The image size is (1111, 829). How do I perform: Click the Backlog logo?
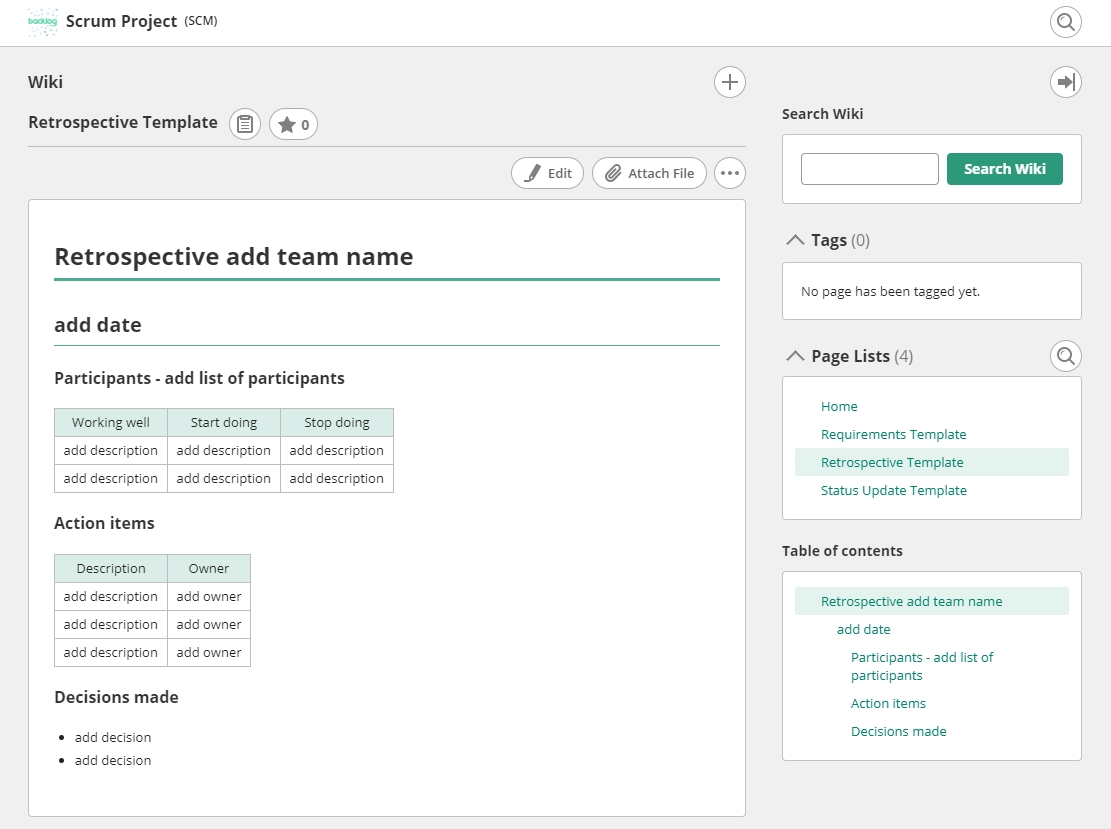42,20
